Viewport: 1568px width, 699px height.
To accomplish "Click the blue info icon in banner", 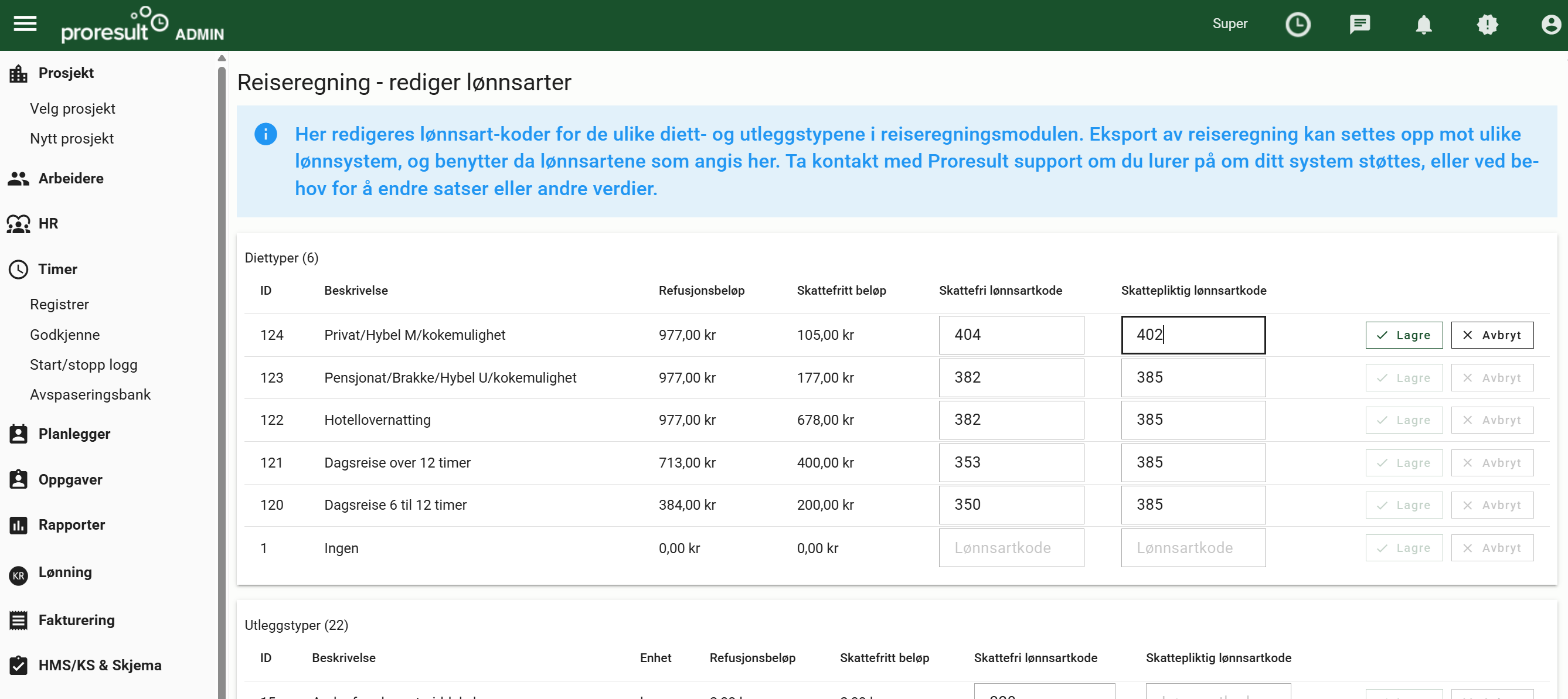I will pos(266,134).
